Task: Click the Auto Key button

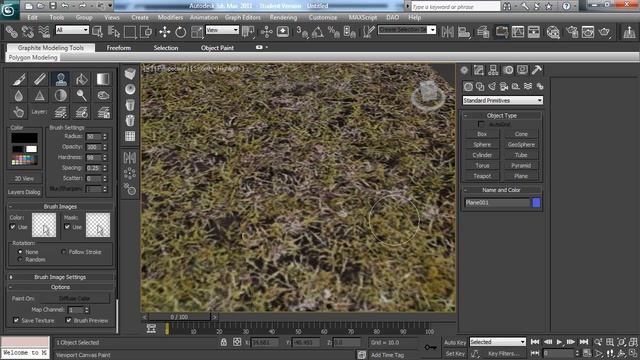Action: pyautogui.click(x=455, y=342)
